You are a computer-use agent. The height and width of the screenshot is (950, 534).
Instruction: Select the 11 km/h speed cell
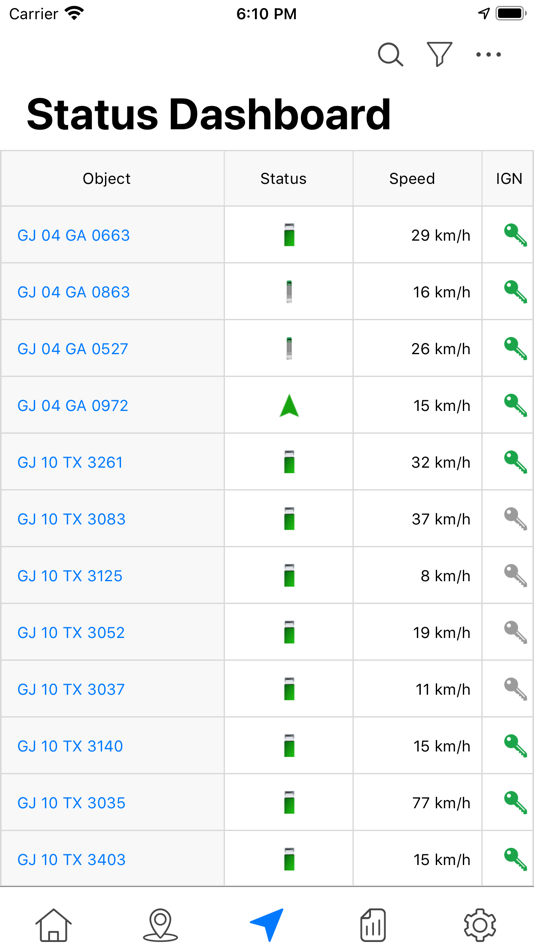coord(418,689)
